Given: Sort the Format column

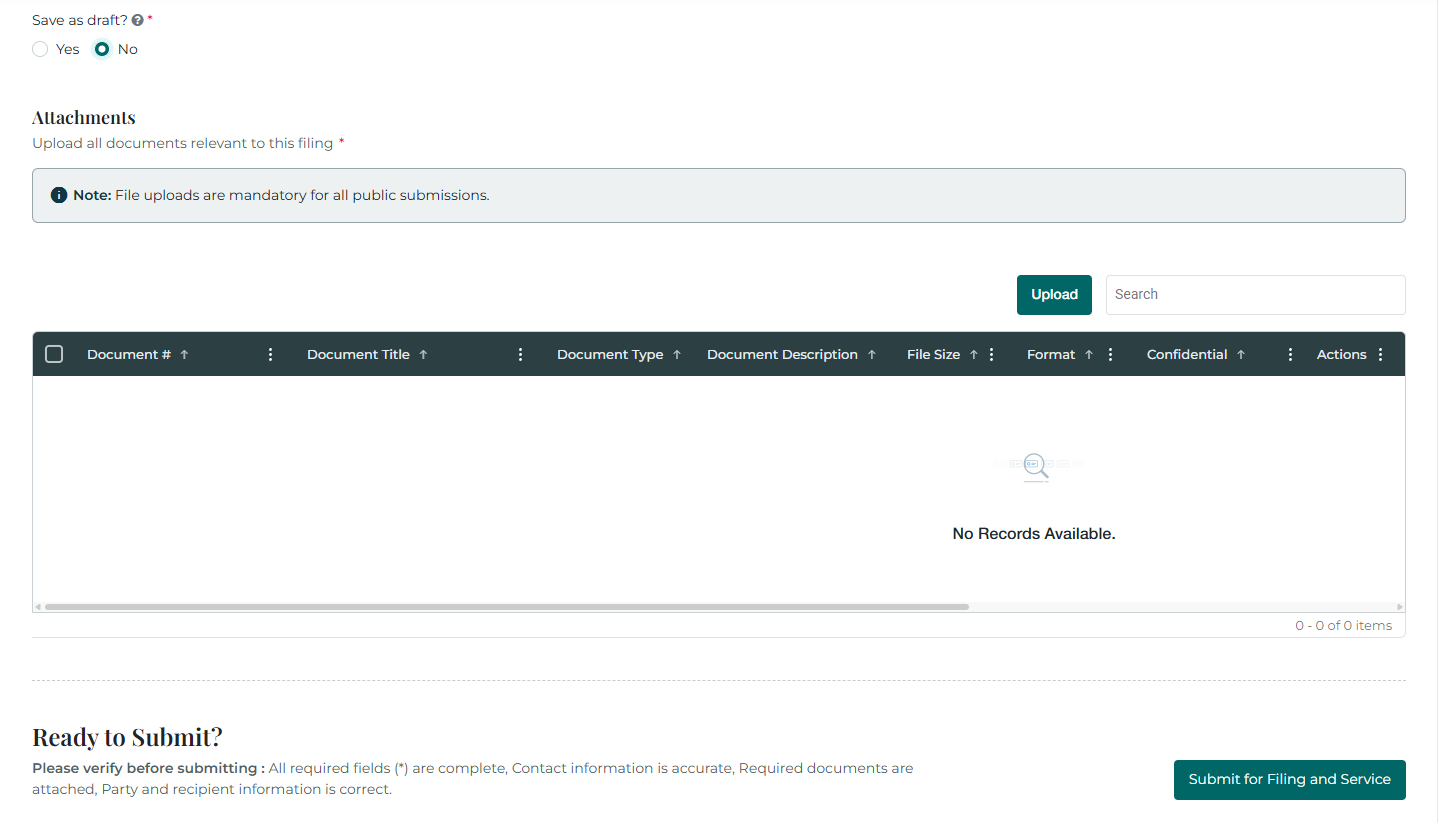Looking at the screenshot, I should pyautogui.click(x=1091, y=353).
